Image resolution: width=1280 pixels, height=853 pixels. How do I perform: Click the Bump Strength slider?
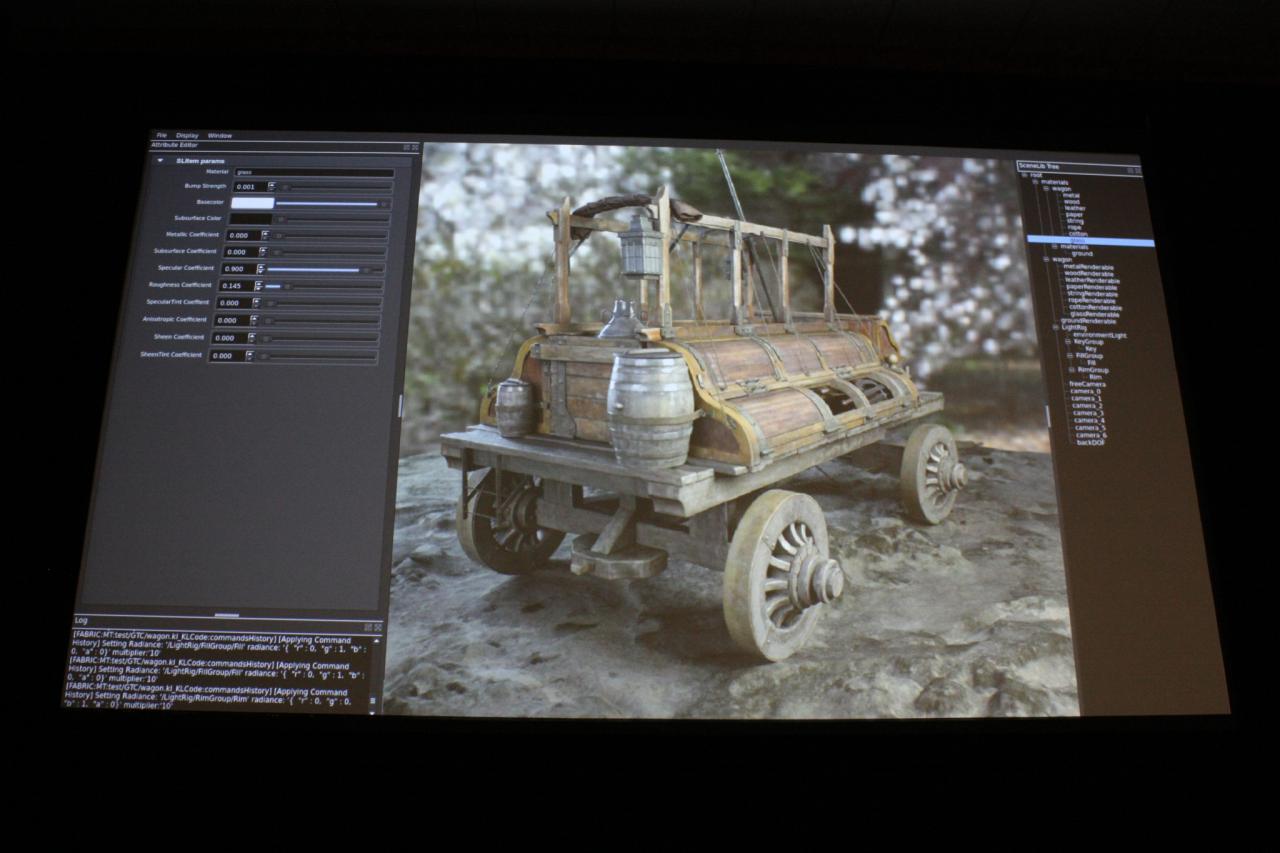[335, 187]
